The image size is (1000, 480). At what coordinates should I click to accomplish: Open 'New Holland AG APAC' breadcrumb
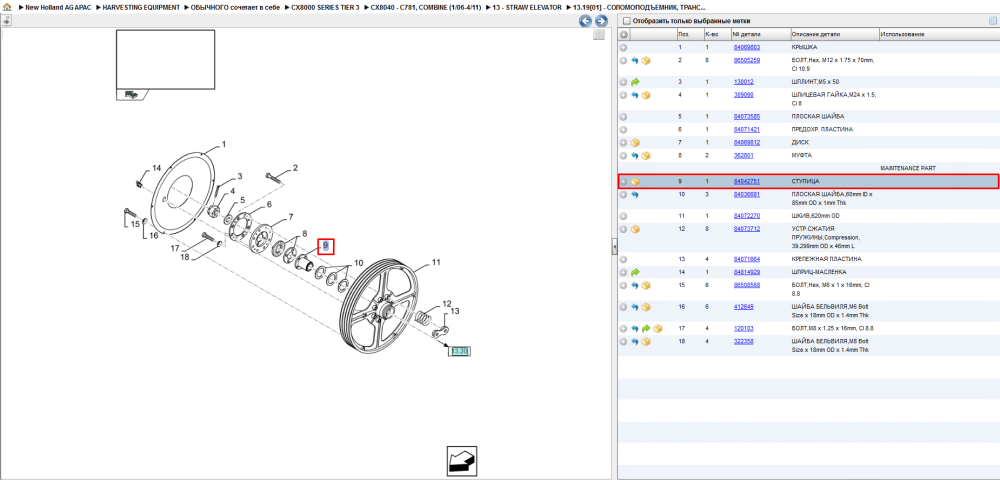(58, 7)
